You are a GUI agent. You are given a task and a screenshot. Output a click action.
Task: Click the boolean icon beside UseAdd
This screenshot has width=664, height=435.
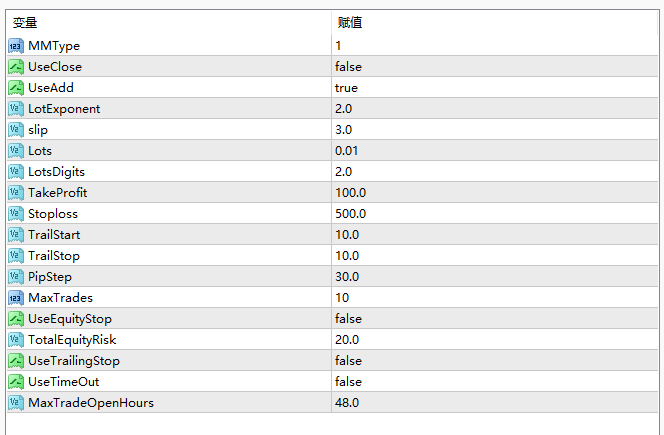pyautogui.click(x=15, y=87)
